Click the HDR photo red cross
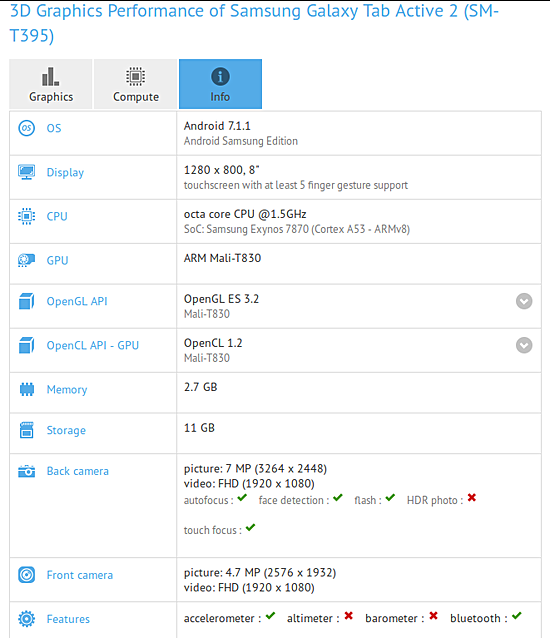Image resolution: width=550 pixels, height=638 pixels. [472, 498]
